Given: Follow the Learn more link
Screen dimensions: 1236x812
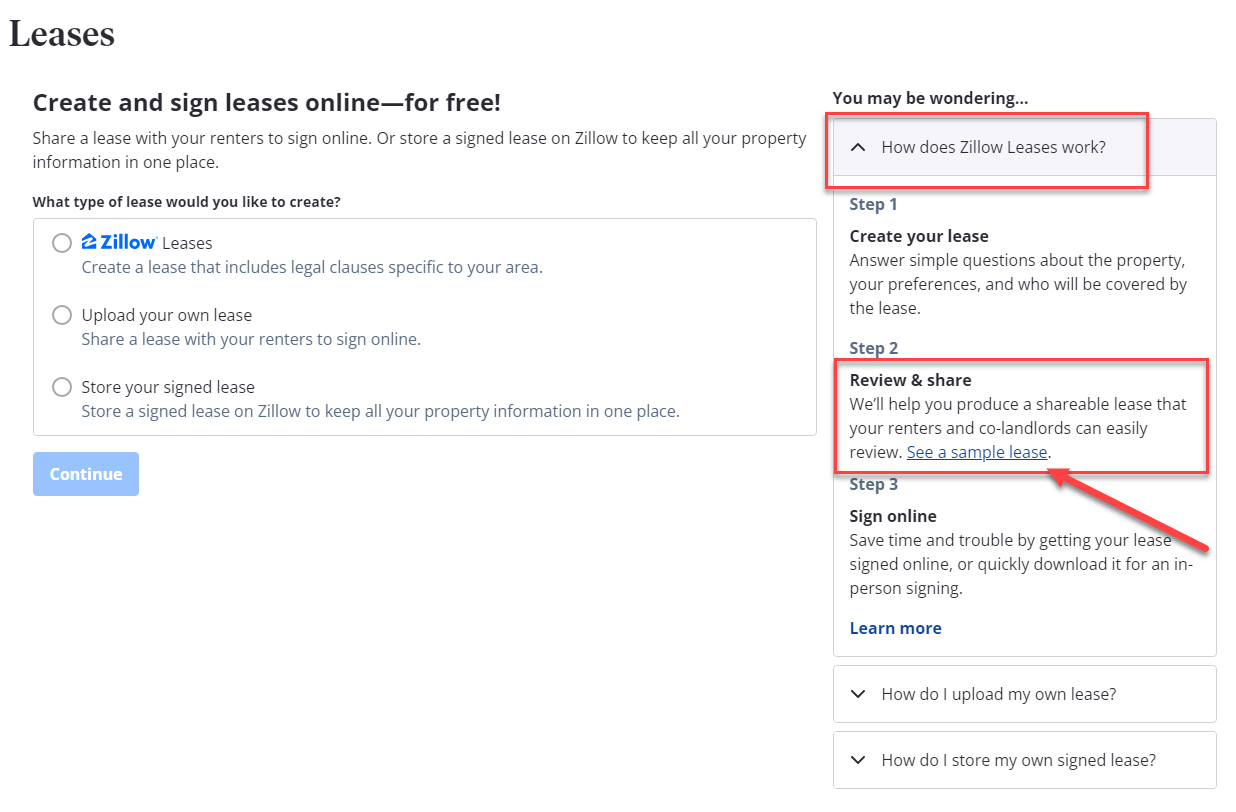Looking at the screenshot, I should pos(895,628).
